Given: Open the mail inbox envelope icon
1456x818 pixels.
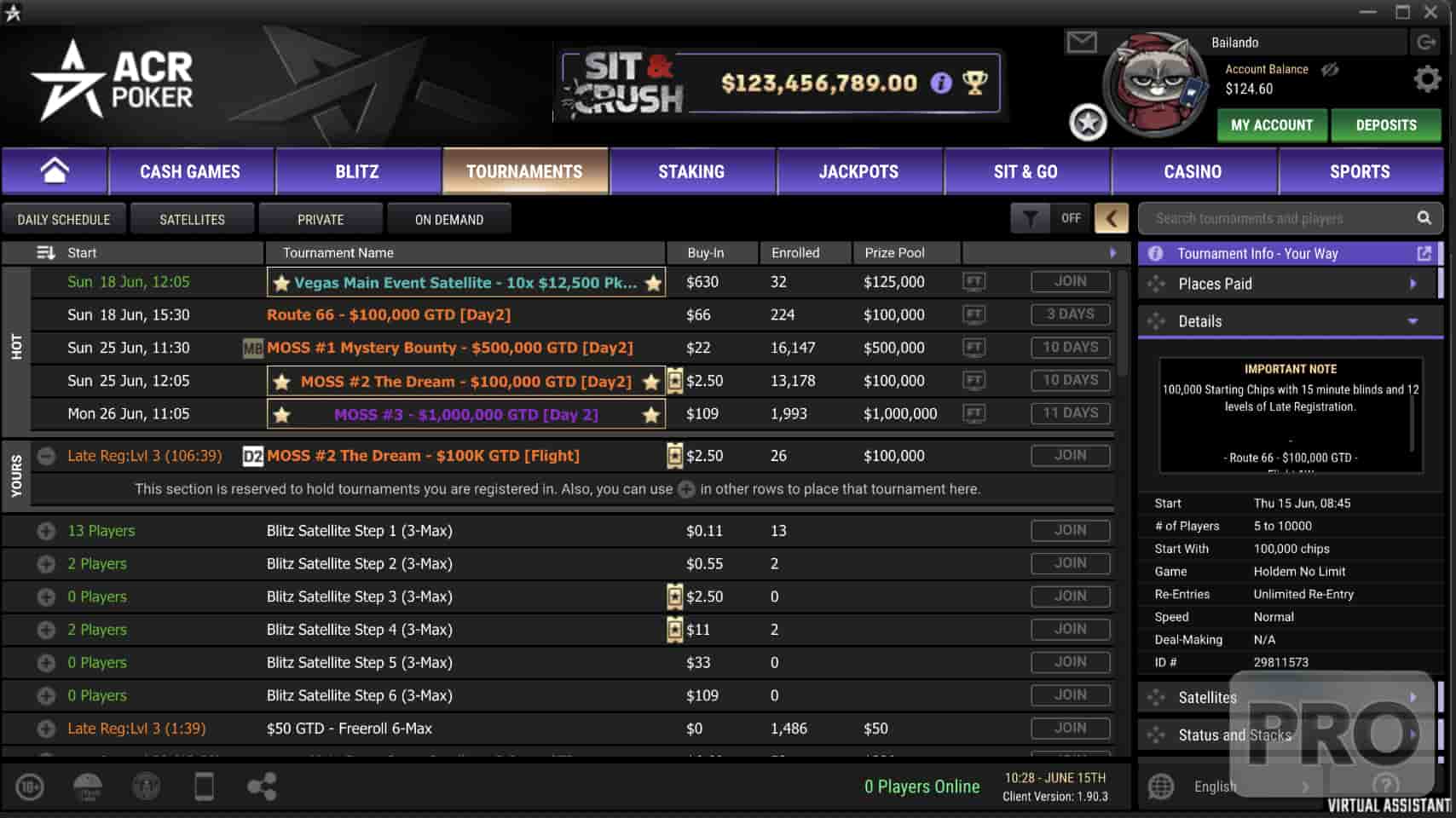Looking at the screenshot, I should [1082, 41].
